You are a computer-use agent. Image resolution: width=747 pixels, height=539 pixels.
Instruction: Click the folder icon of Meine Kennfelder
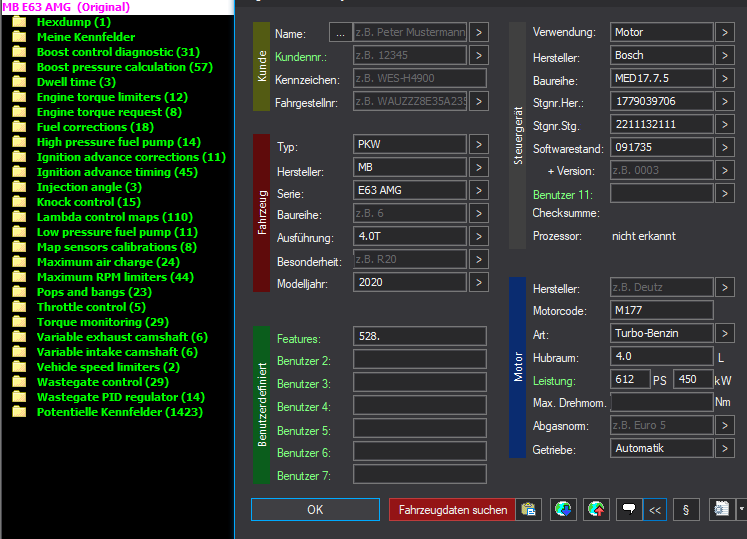click(x=19, y=37)
